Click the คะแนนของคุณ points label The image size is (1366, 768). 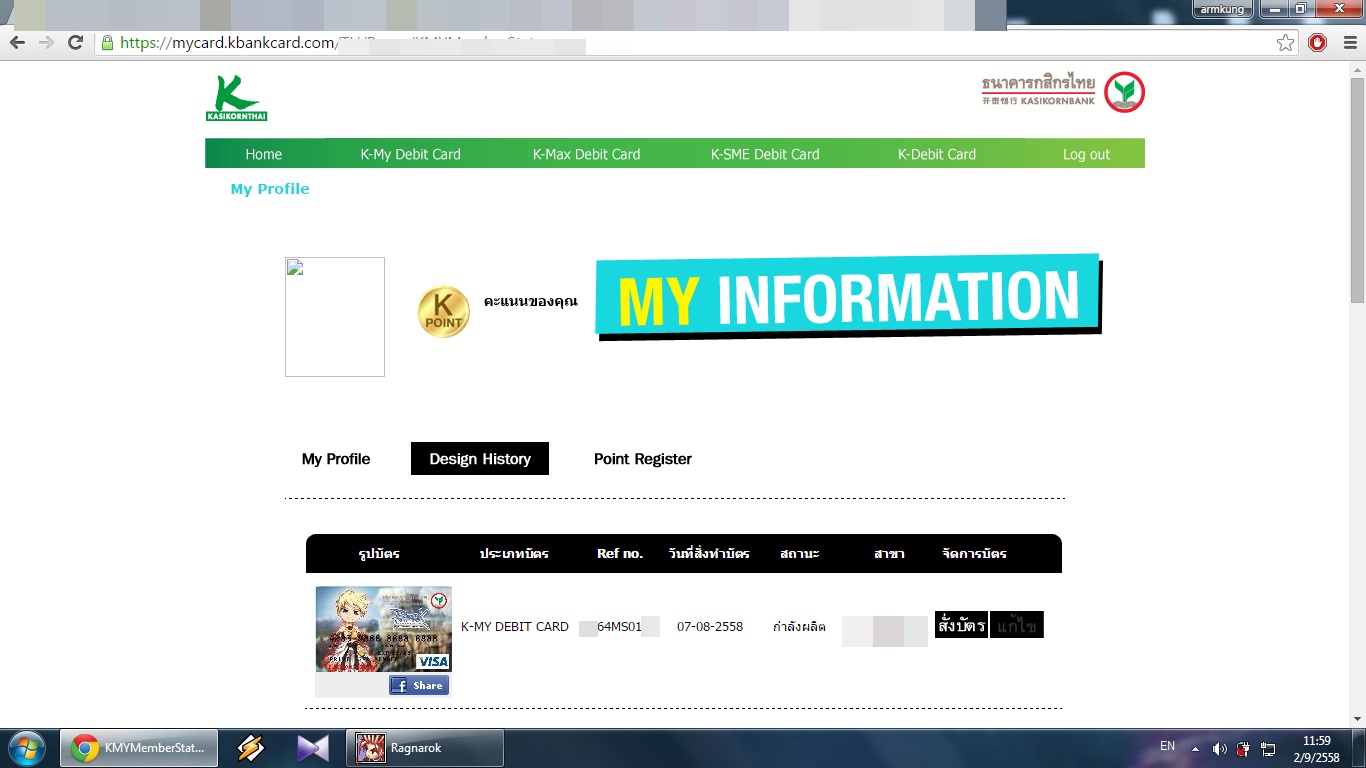[531, 301]
